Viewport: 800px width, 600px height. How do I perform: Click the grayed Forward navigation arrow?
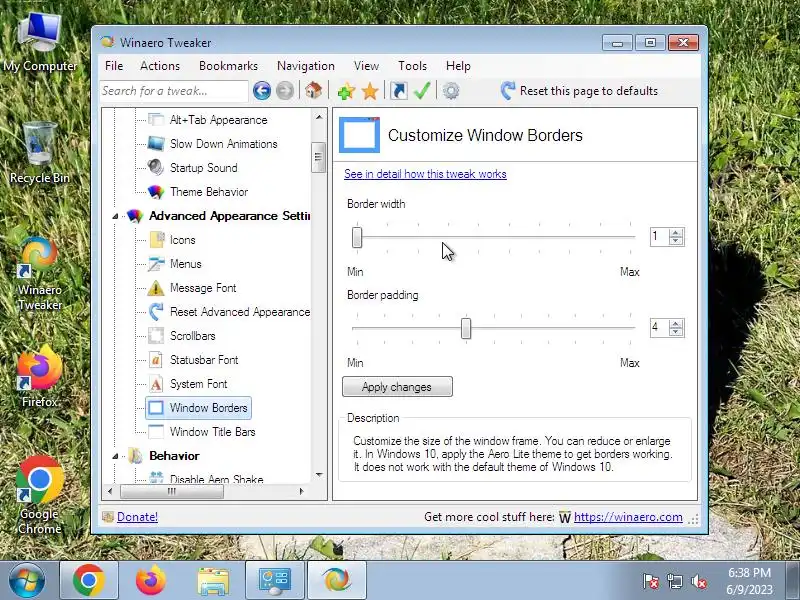coord(285,91)
